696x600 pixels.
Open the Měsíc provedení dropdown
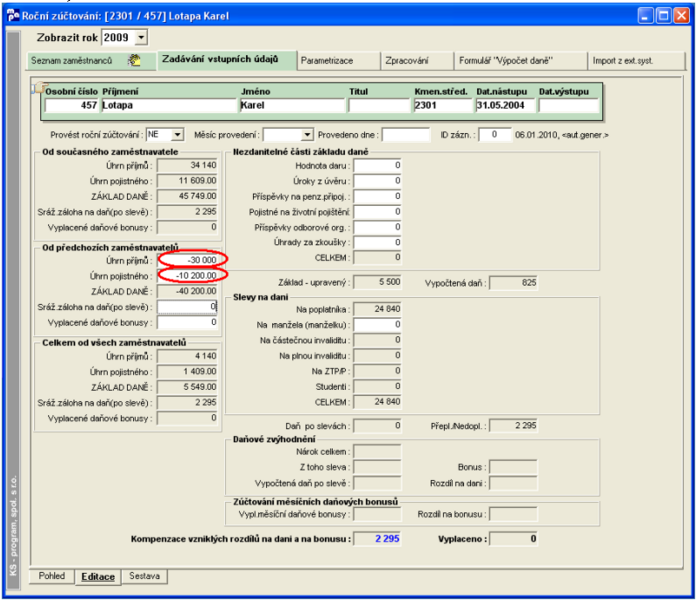307,134
